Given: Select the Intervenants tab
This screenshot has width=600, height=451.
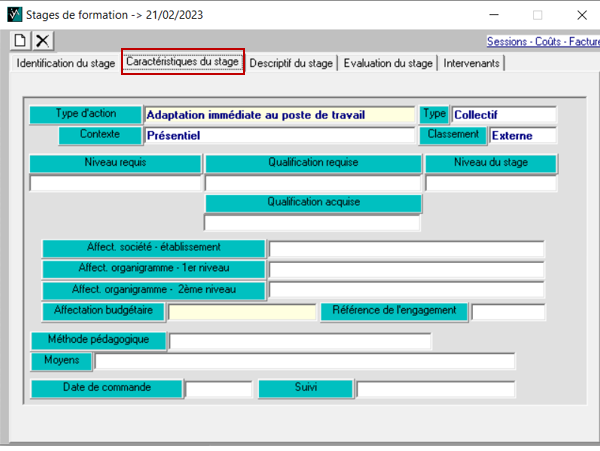Looking at the screenshot, I should click(473, 63).
